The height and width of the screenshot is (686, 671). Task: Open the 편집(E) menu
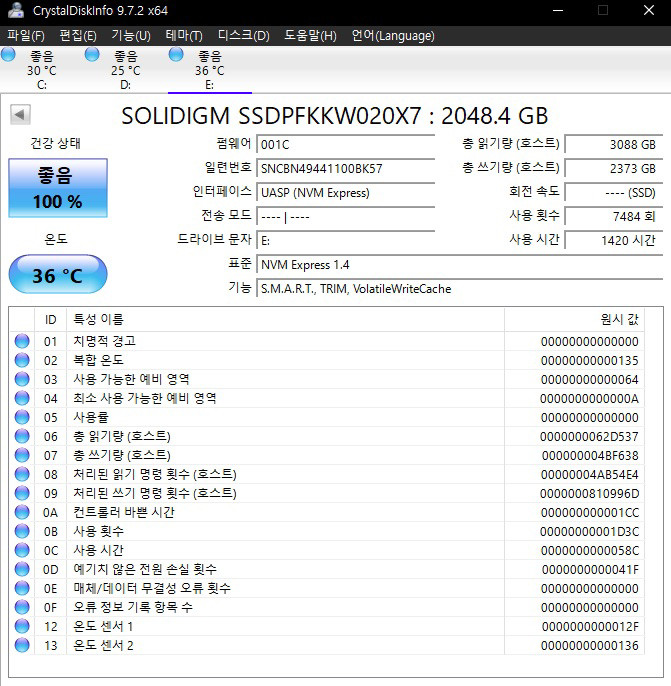pyautogui.click(x=78, y=35)
